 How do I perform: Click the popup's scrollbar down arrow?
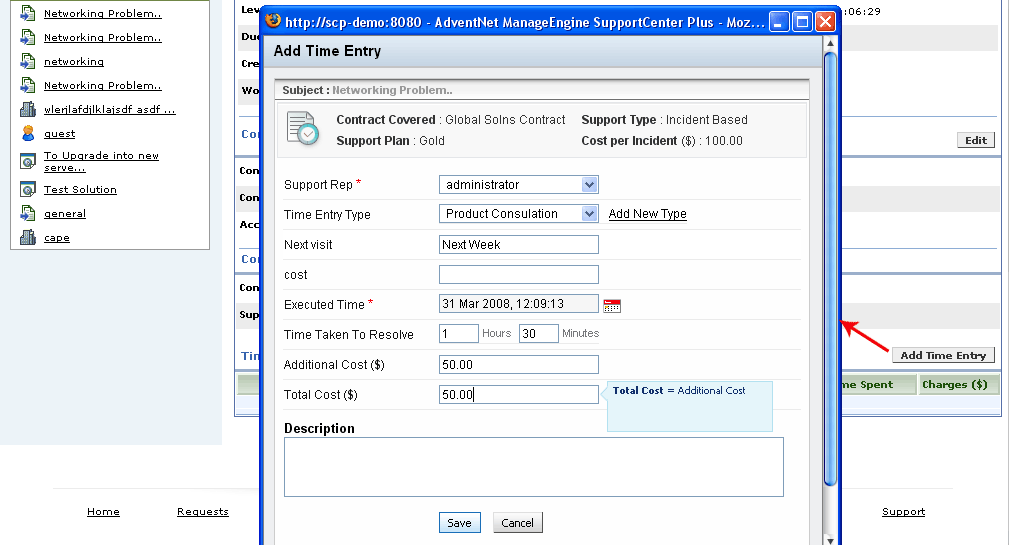click(x=830, y=539)
